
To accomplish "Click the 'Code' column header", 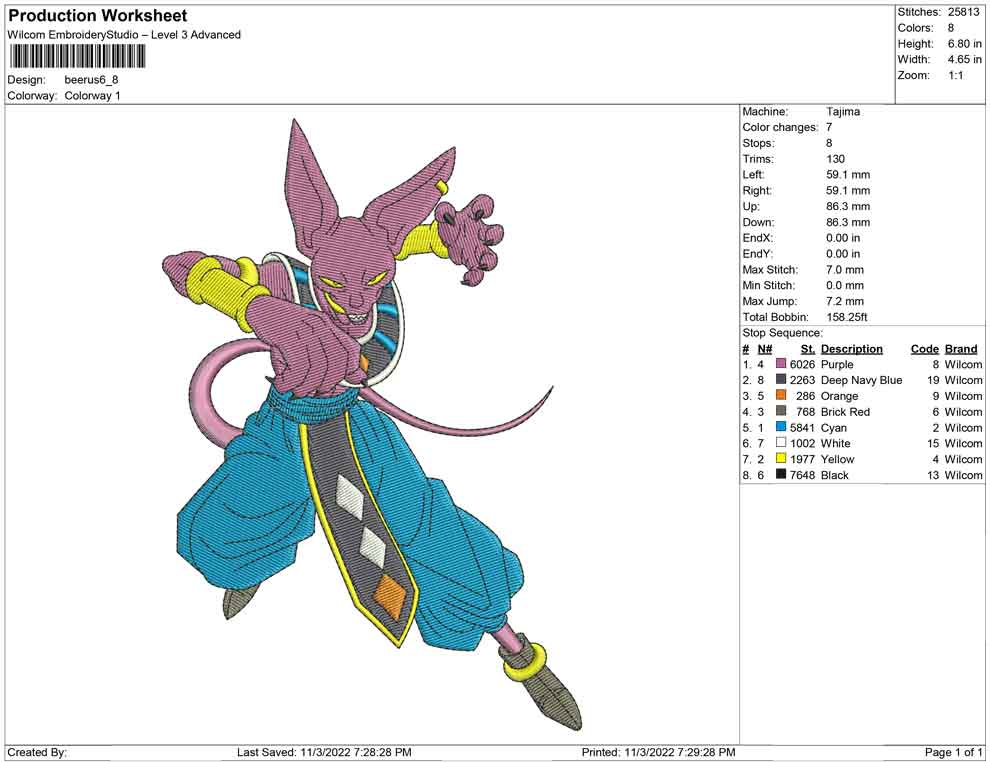I will (x=925, y=349).
